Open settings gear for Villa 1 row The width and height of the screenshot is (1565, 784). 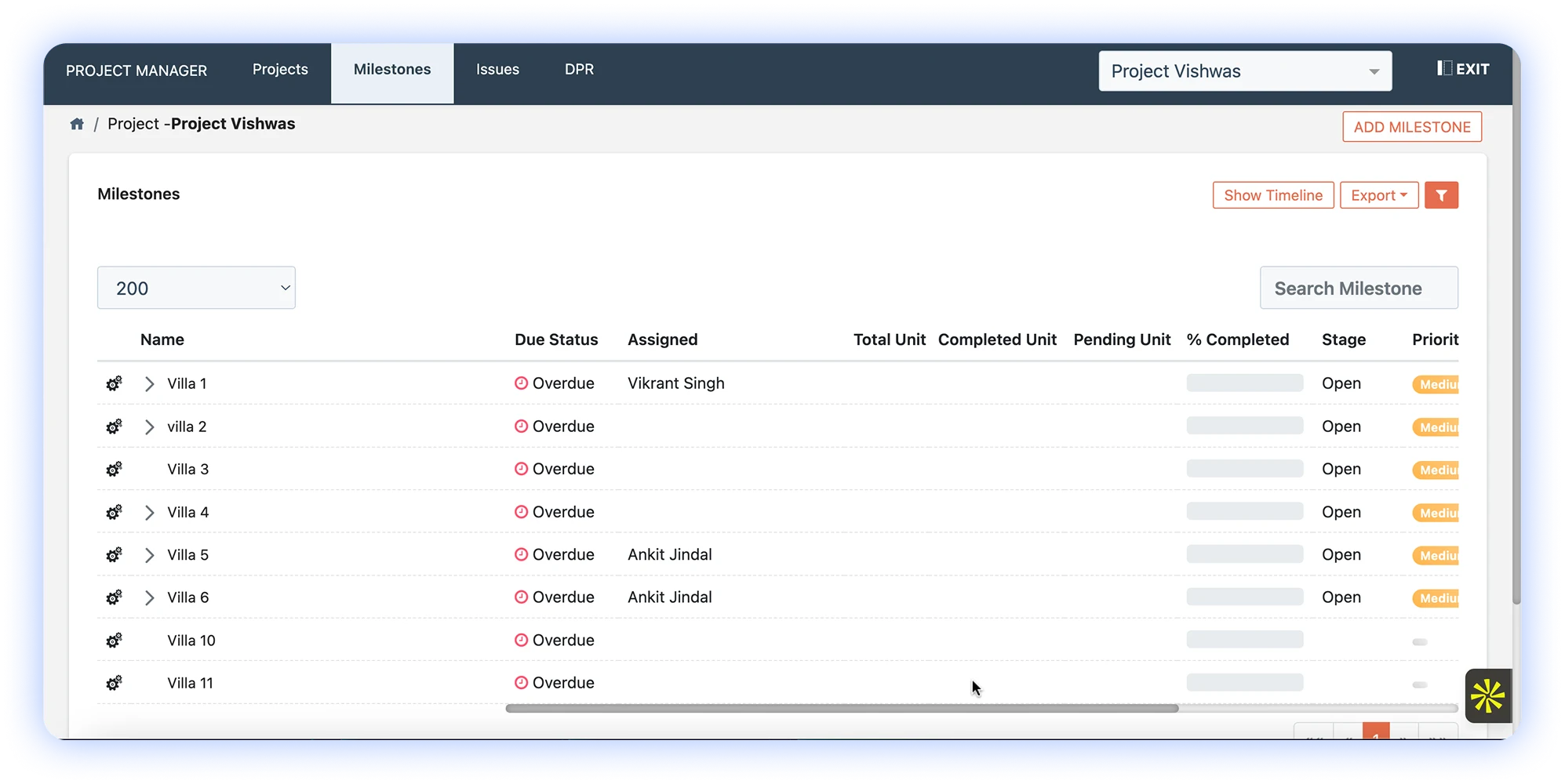(115, 383)
